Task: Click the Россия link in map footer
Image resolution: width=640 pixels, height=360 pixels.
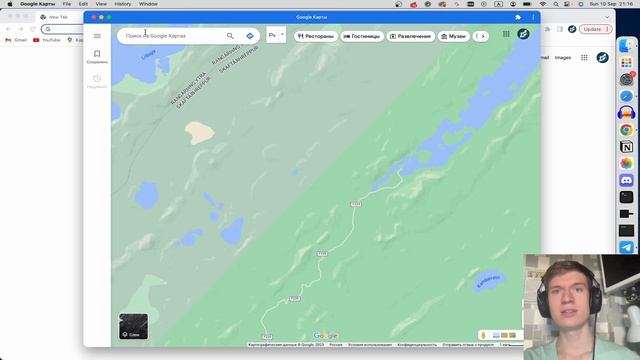Action: pyautogui.click(x=336, y=345)
